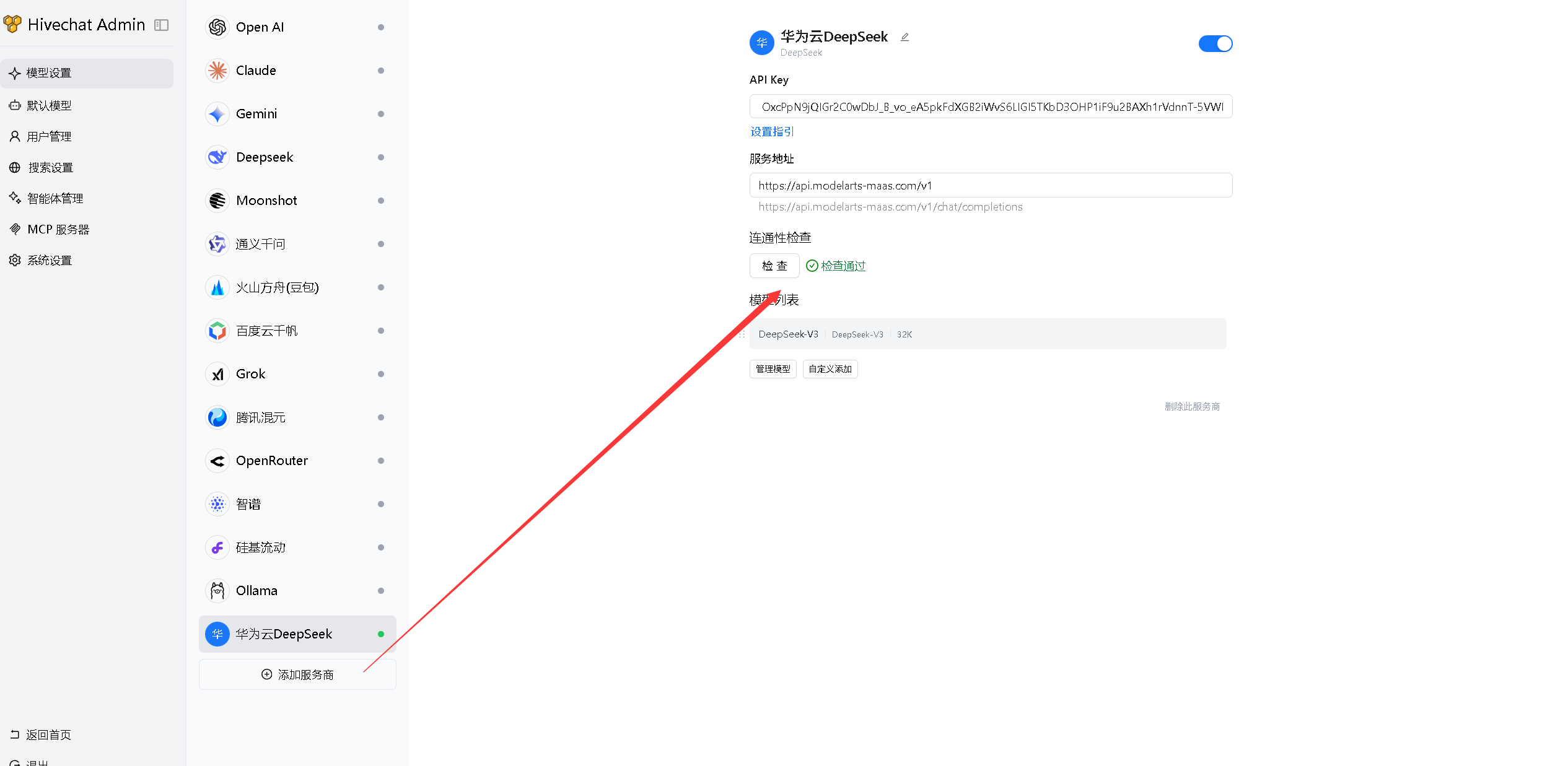Toggle the 华为云DeepSeek provider enable switch

pyautogui.click(x=1215, y=43)
